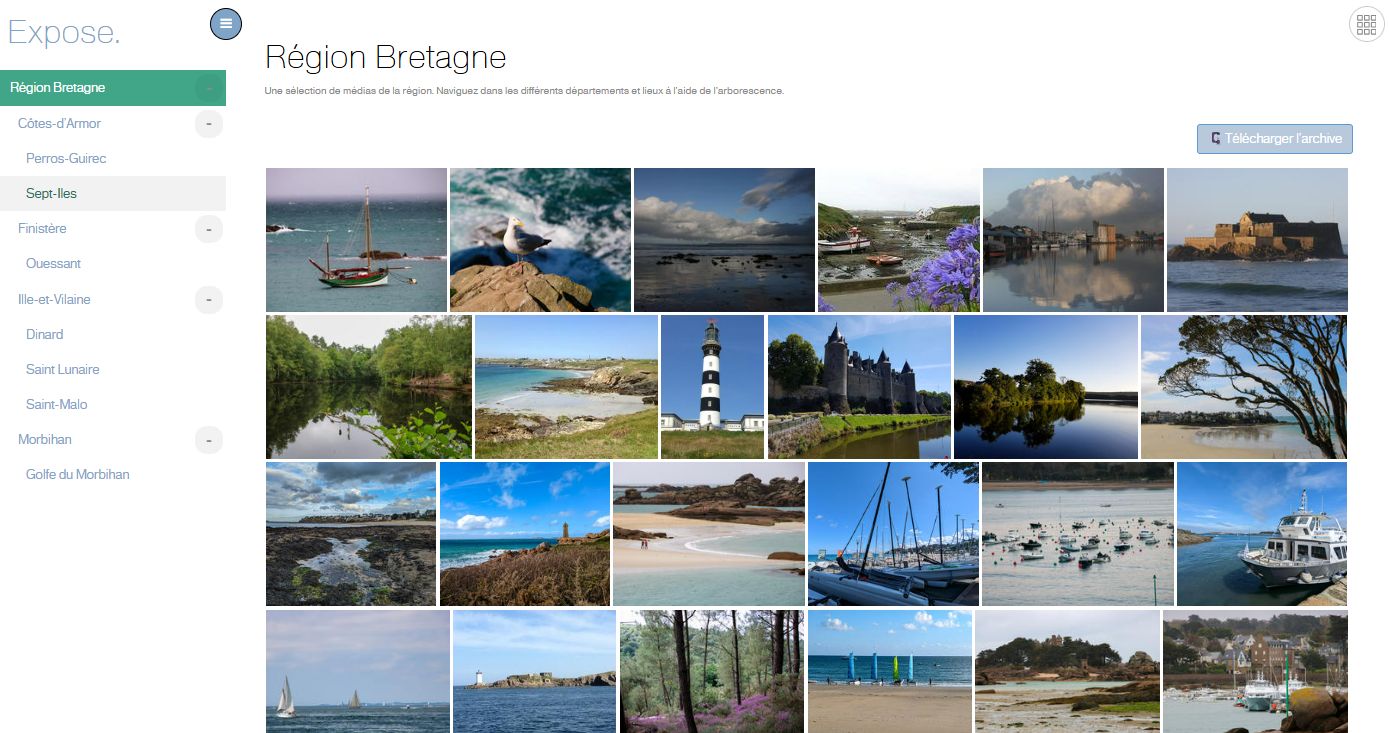The height and width of the screenshot is (733, 1389).
Task: Open the white motor yacht at dock photo
Action: [x=1262, y=534]
